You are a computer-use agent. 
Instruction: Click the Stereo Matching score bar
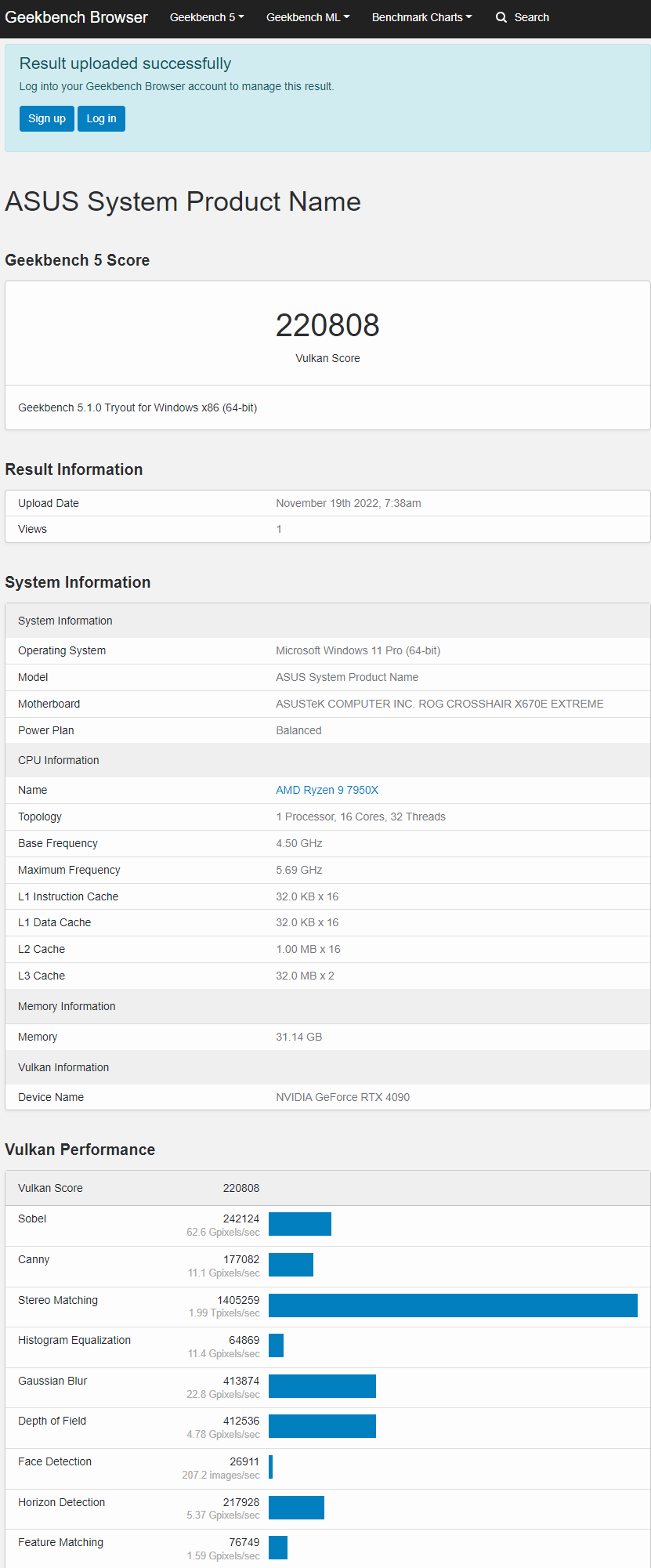[453, 1305]
